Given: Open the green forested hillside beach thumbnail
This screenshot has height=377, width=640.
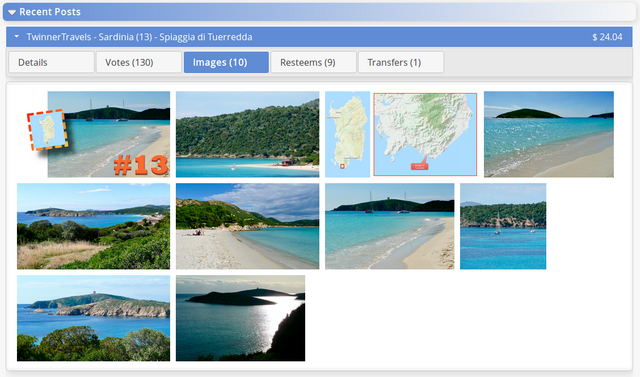Looking at the screenshot, I should coord(247,134).
